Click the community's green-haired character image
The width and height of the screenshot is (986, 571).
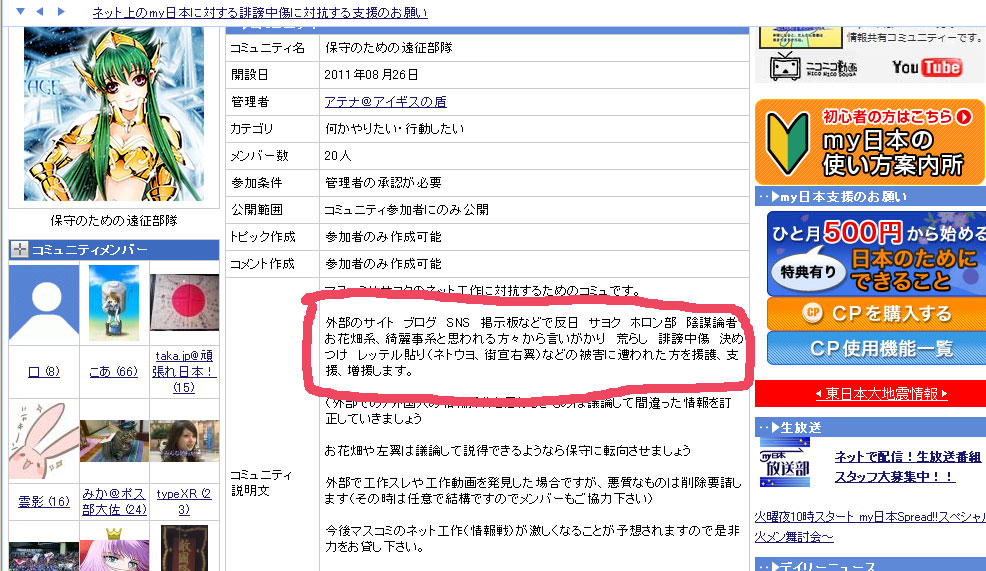[112, 100]
